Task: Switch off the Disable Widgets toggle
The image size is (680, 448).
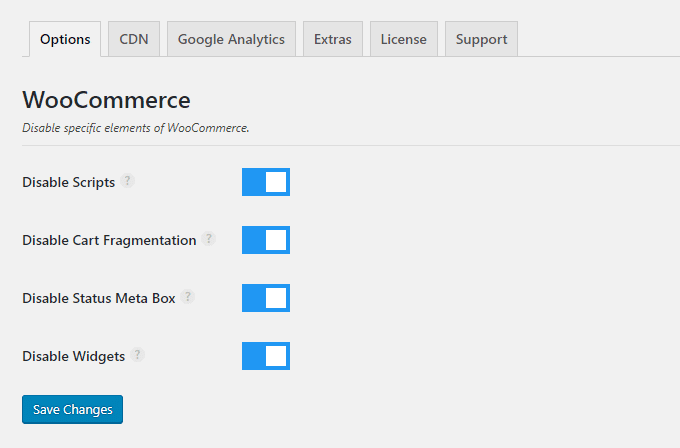Action: (x=266, y=356)
